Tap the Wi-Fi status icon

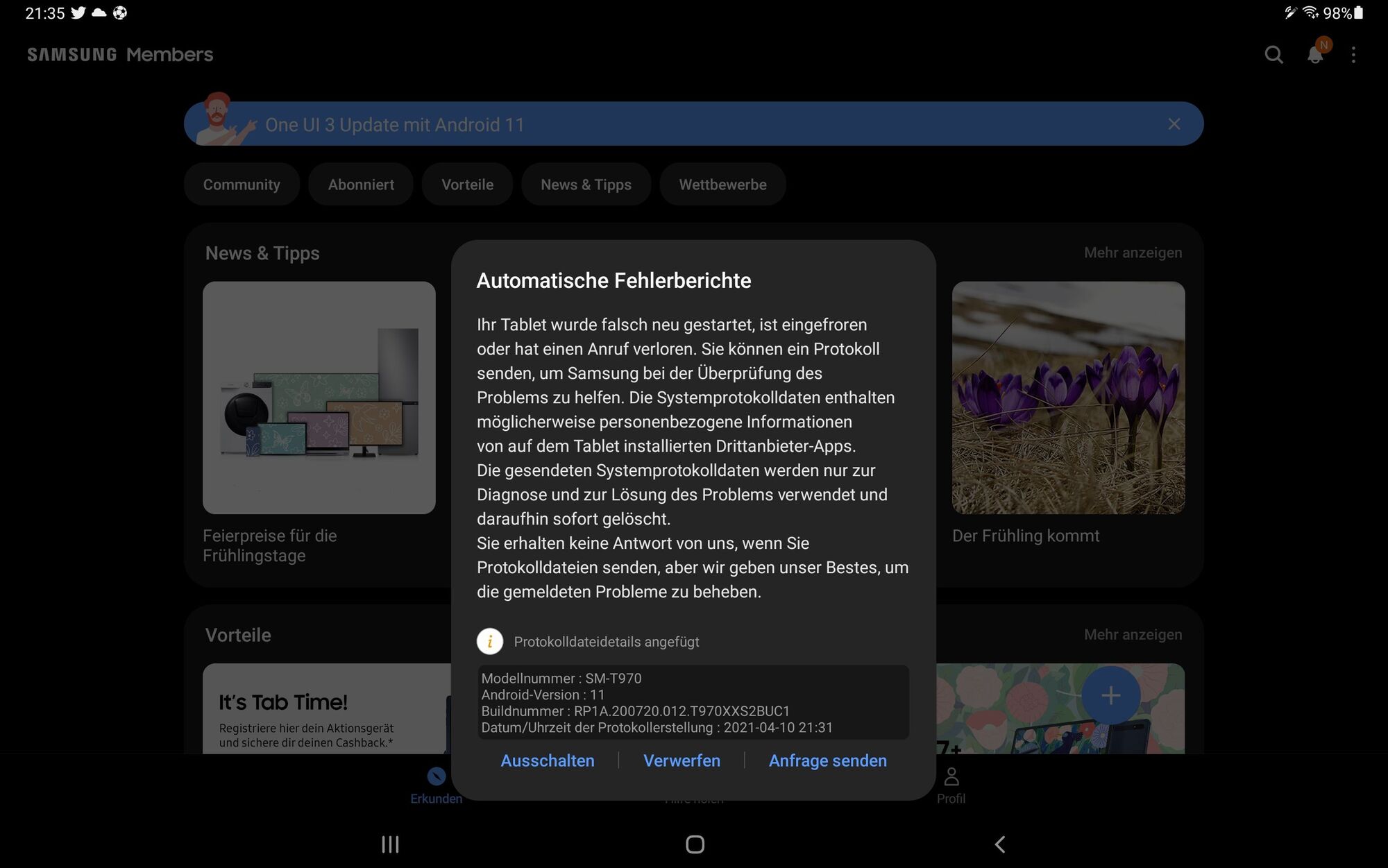[1310, 12]
